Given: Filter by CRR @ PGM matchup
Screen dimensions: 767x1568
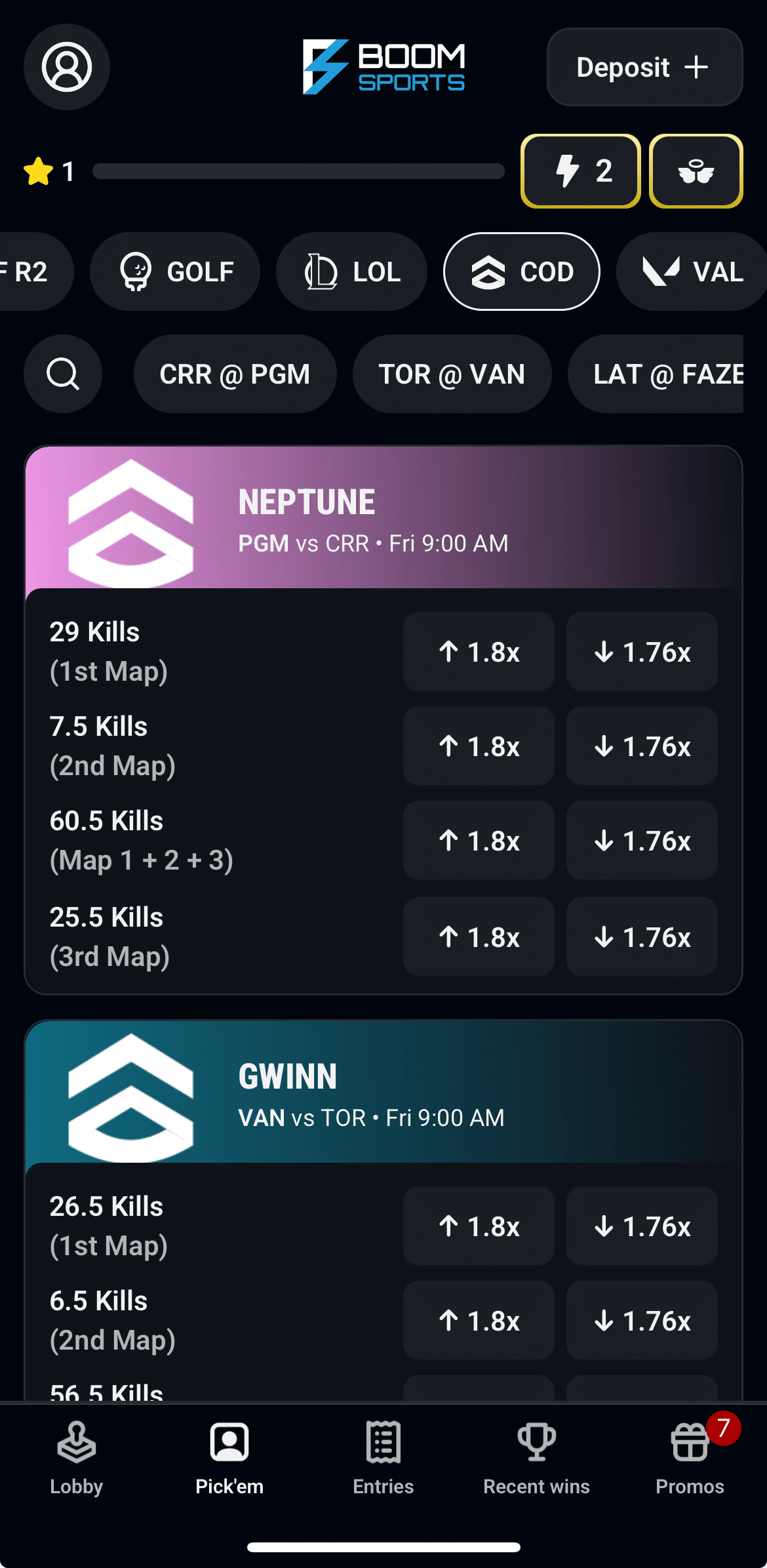Looking at the screenshot, I should click(235, 374).
